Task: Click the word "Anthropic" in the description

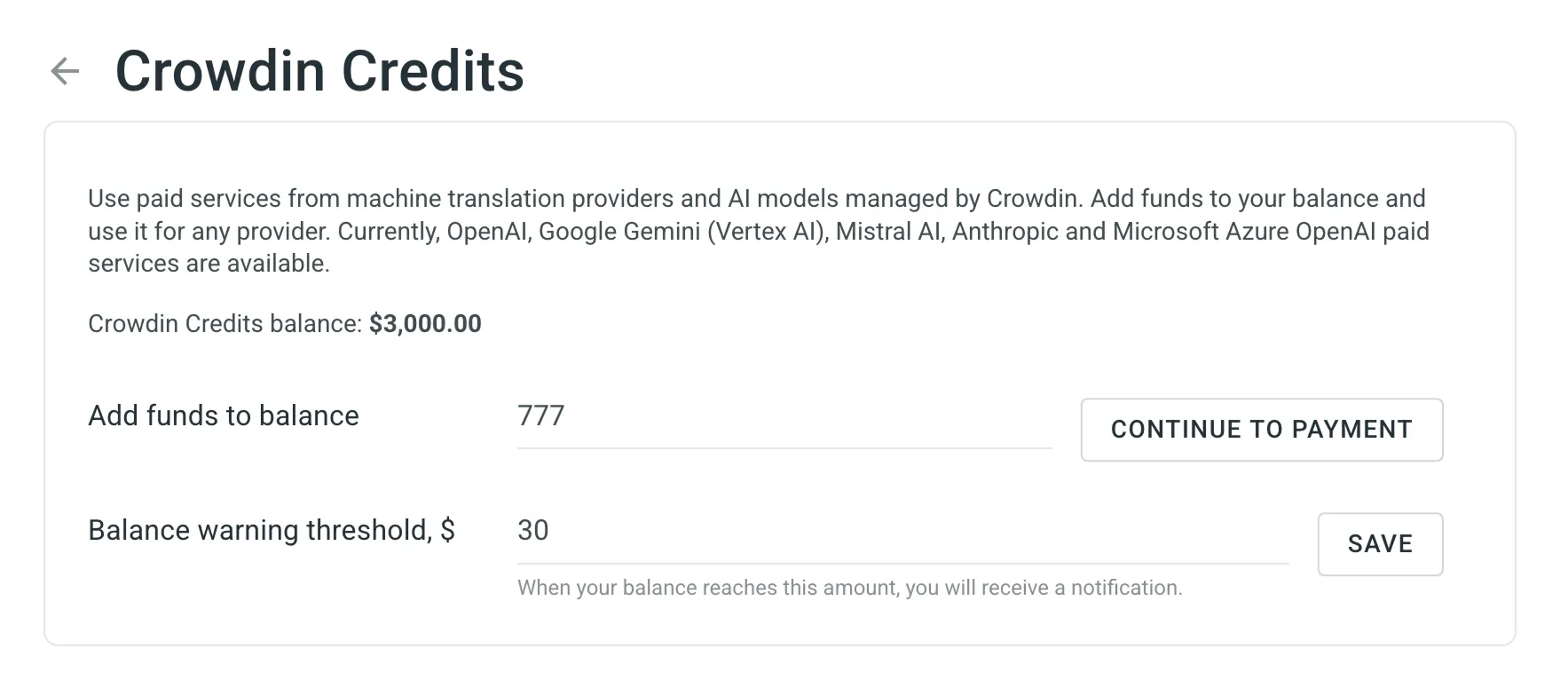Action: (1005, 232)
